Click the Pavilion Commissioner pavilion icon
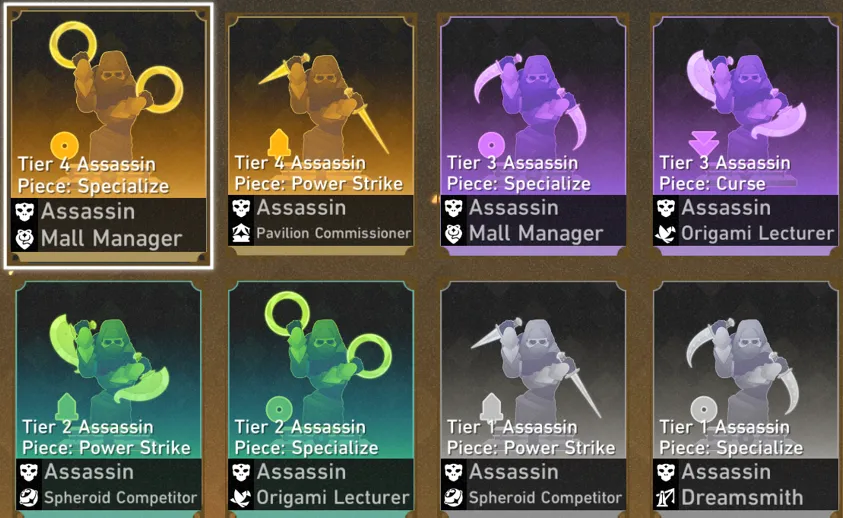843x518 pixels. (241, 233)
